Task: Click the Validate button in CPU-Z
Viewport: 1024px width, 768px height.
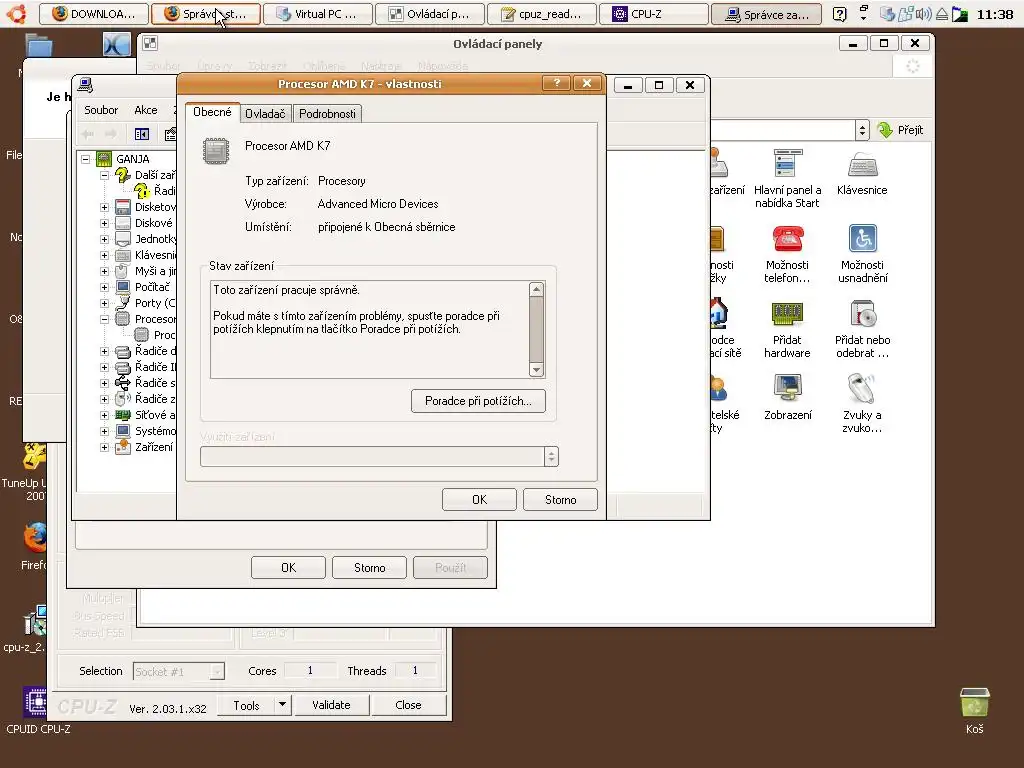Action: point(331,705)
